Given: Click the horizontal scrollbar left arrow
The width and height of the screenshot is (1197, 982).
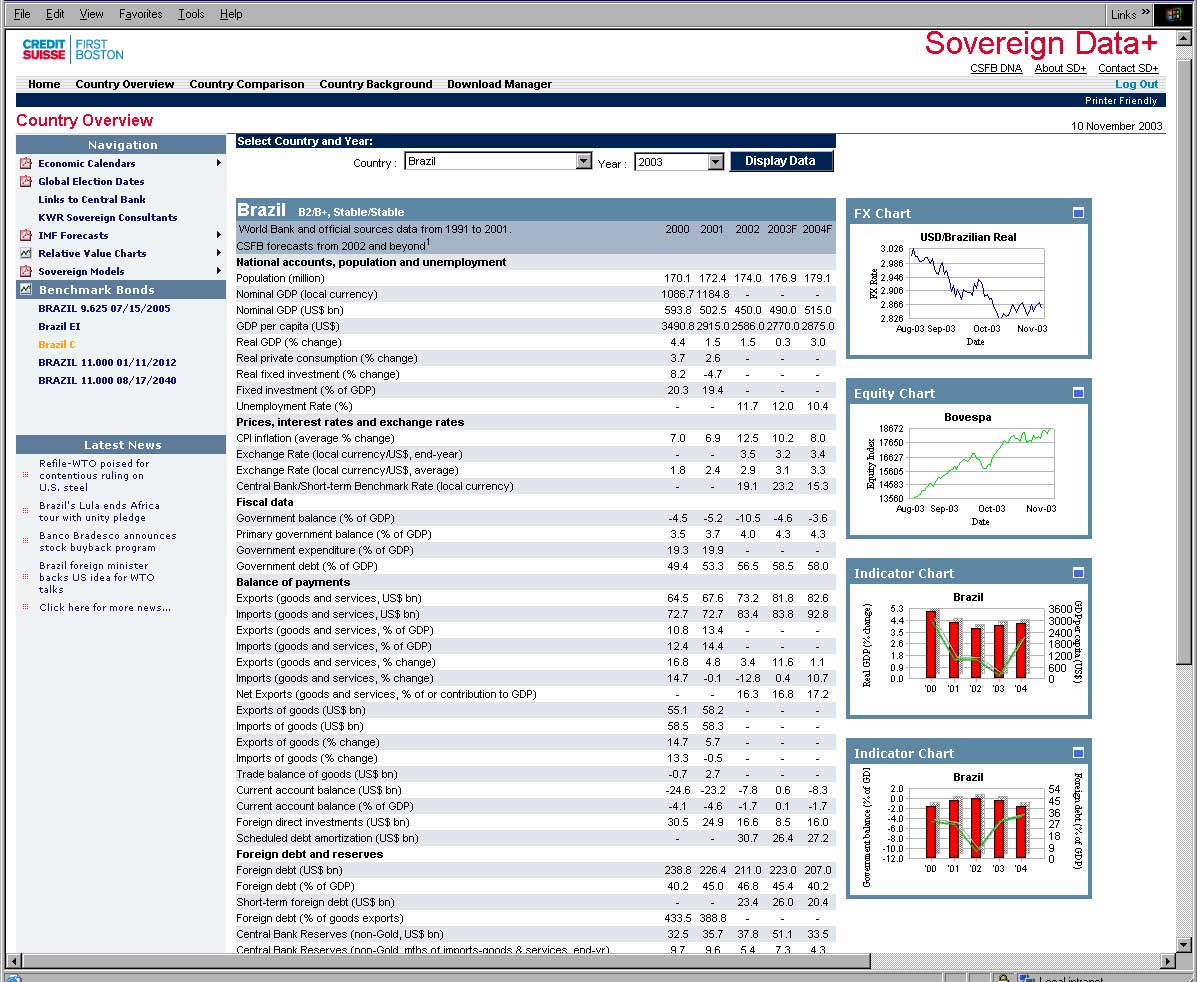Looking at the screenshot, I should 13,961.
